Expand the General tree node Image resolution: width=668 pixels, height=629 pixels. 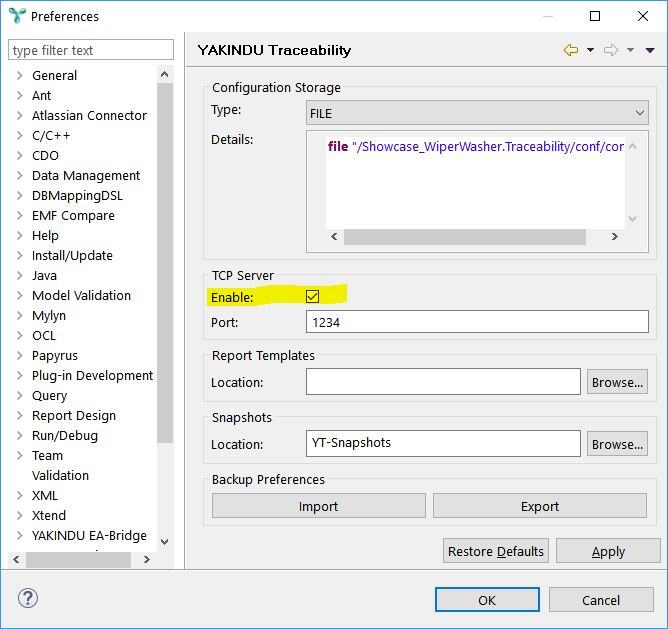[20, 75]
